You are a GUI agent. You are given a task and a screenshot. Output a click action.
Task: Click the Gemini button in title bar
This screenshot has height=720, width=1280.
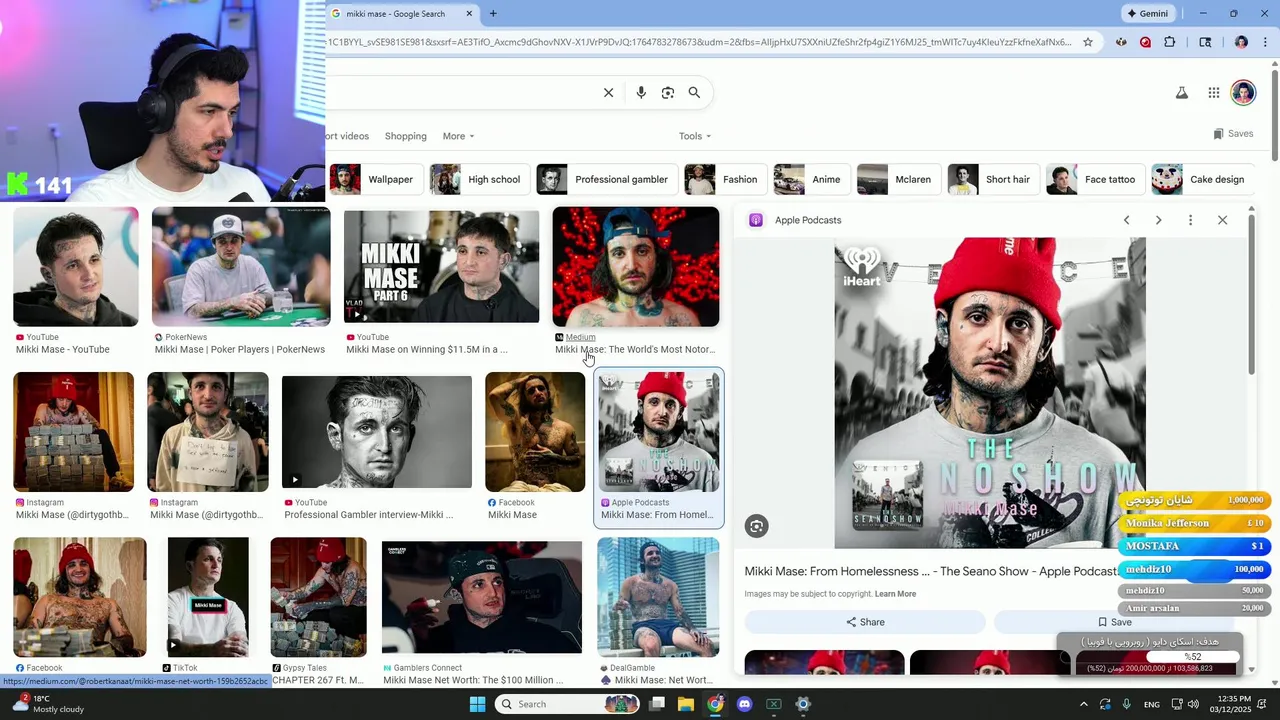click(1148, 14)
